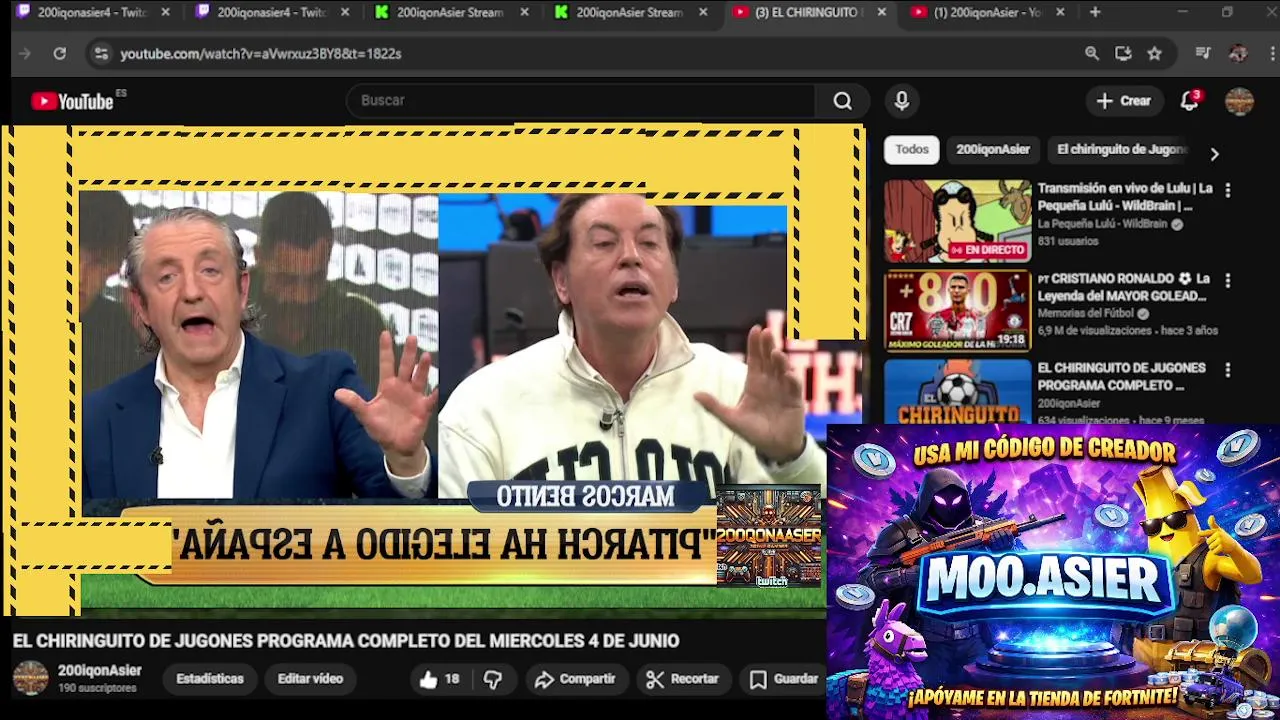Viewport: 1280px width, 720px height.
Task: Click the Crear button
Action: [1124, 101]
